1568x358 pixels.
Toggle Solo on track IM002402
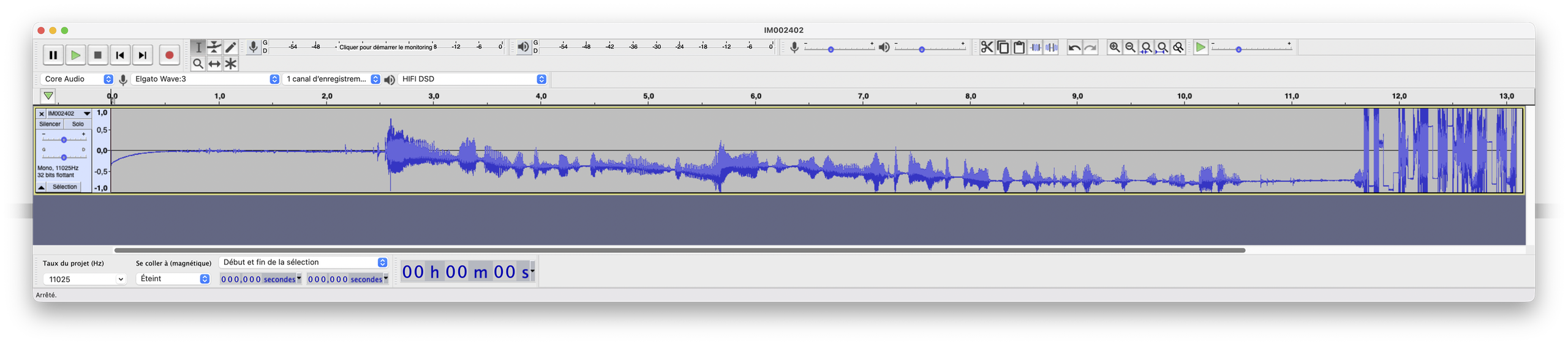click(78, 124)
